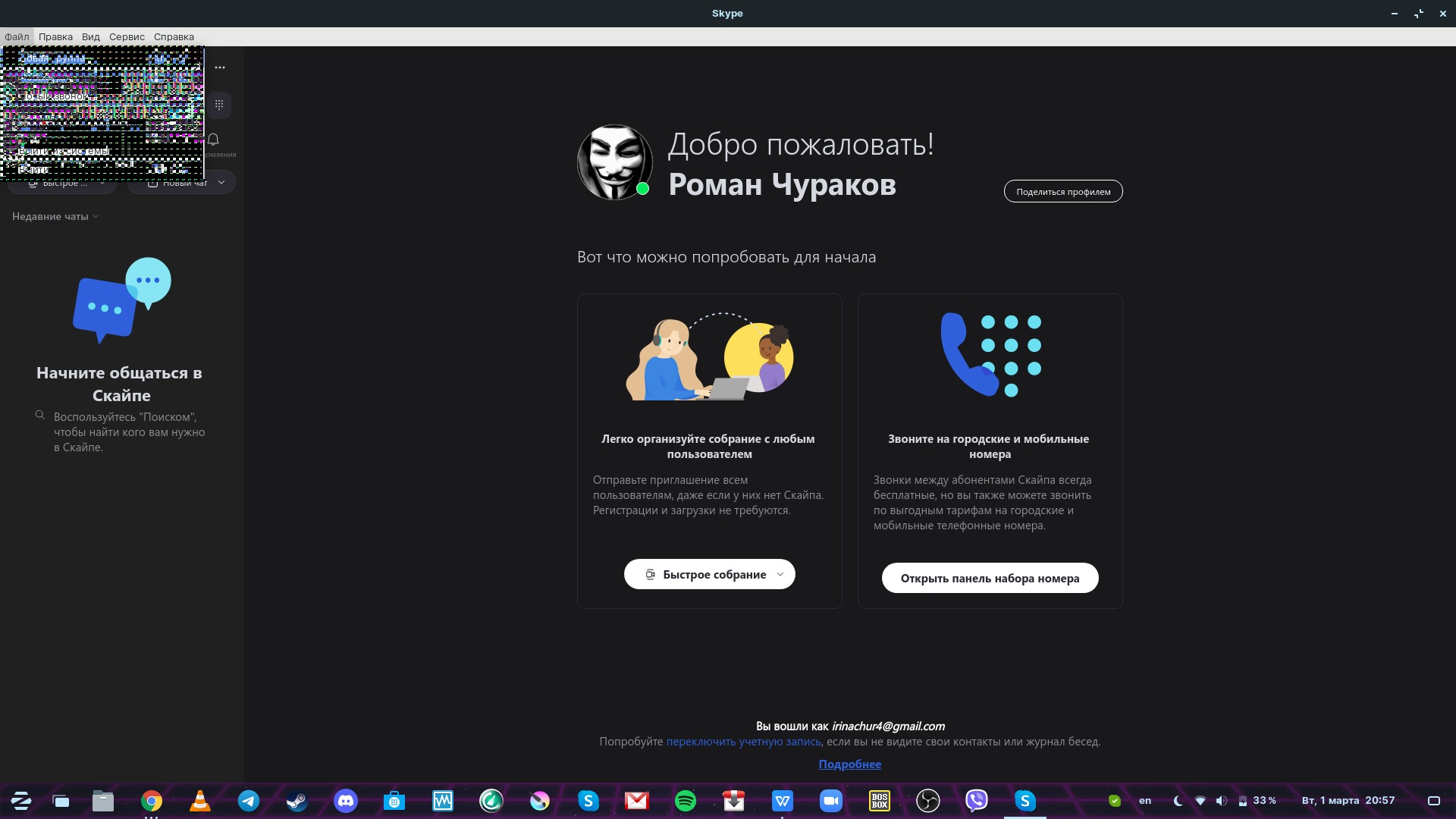Open the Вид menu

(91, 36)
